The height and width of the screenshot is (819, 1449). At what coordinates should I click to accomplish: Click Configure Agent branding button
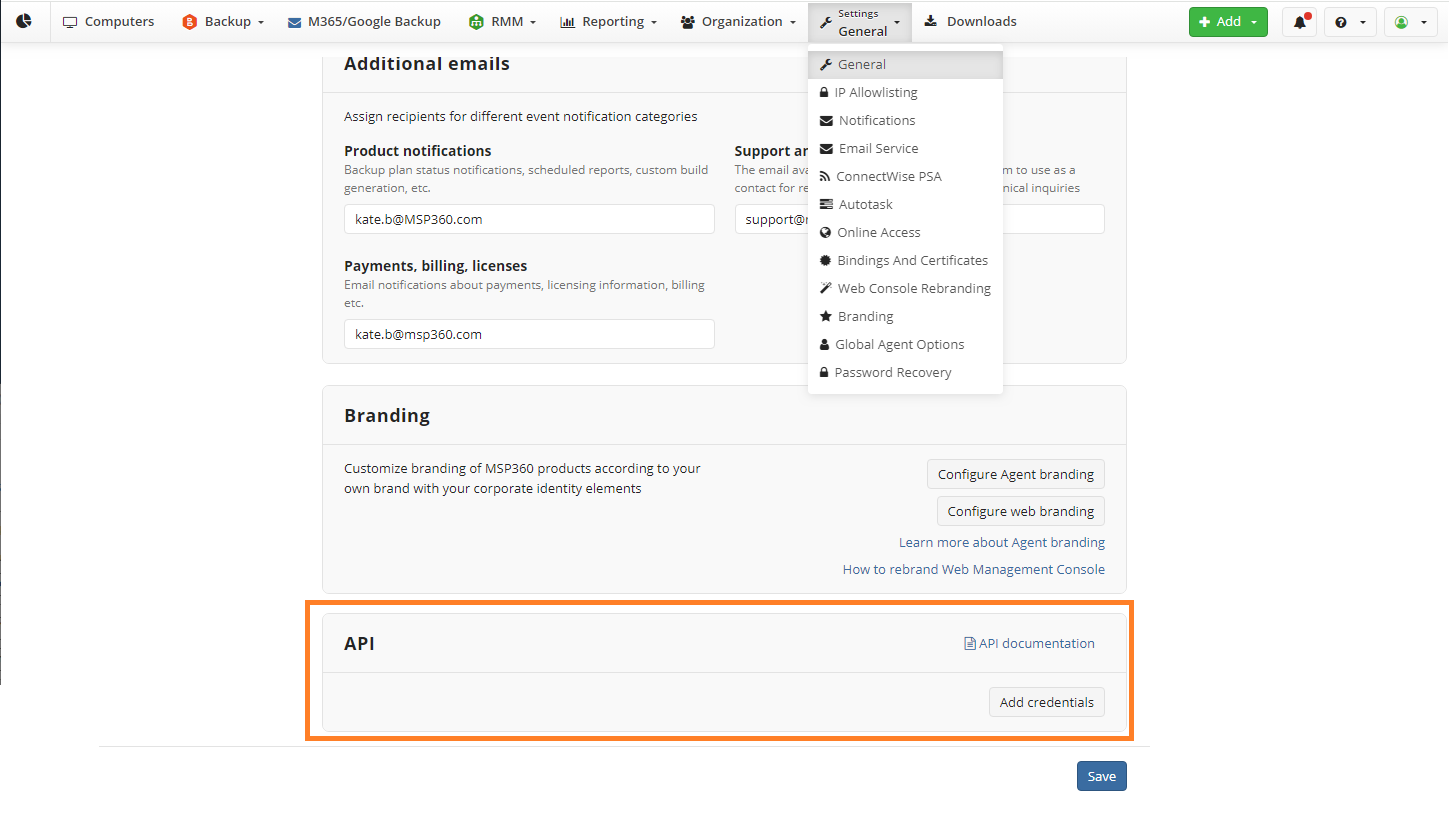pyautogui.click(x=1016, y=475)
